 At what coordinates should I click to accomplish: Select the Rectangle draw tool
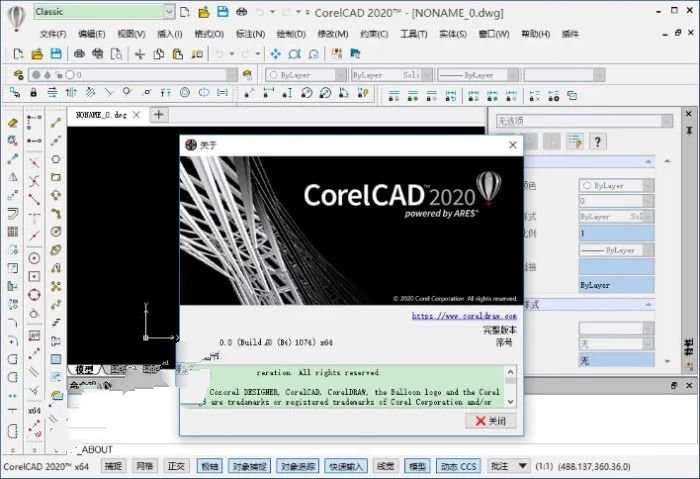(56, 177)
